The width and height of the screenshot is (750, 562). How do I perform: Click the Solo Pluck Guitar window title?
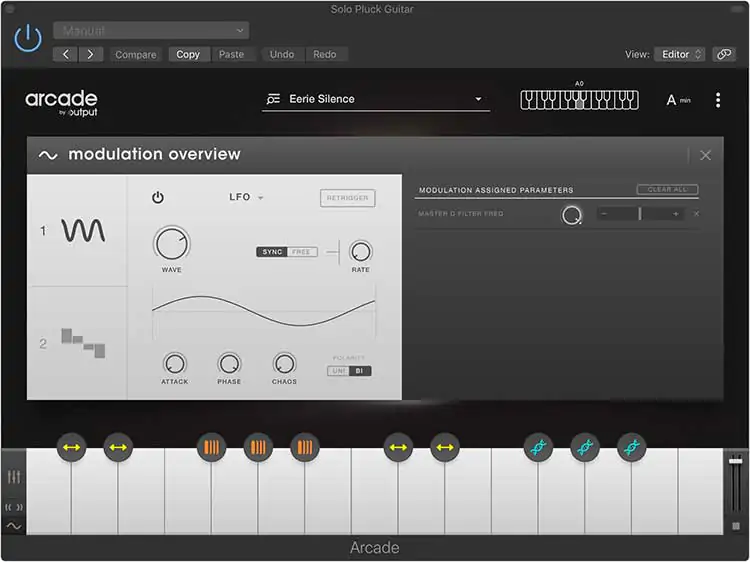(372, 9)
